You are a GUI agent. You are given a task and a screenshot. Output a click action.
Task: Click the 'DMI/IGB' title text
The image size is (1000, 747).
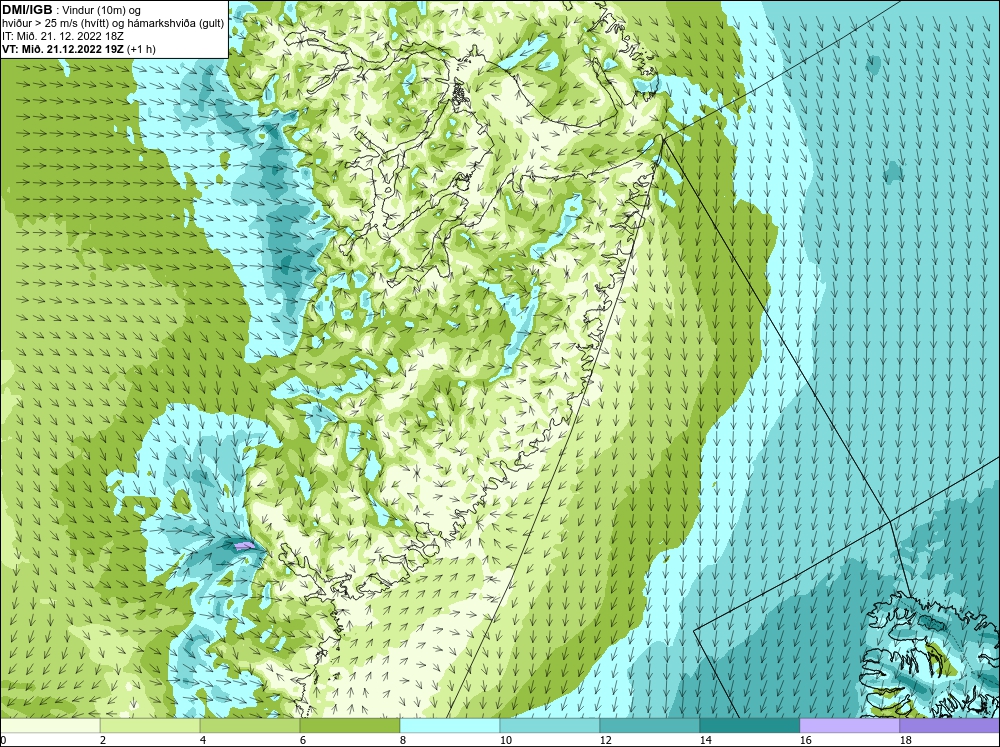click(27, 10)
